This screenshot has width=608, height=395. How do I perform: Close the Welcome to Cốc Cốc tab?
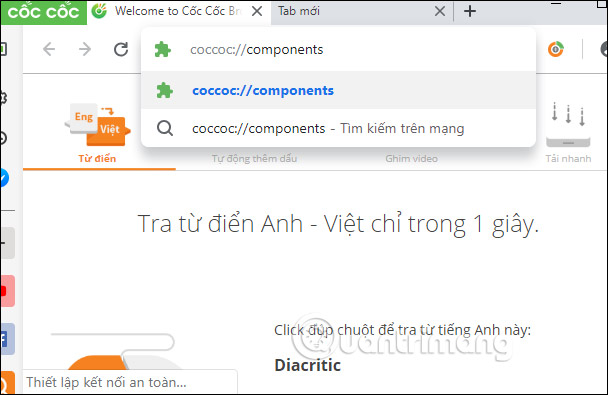pyautogui.click(x=257, y=12)
